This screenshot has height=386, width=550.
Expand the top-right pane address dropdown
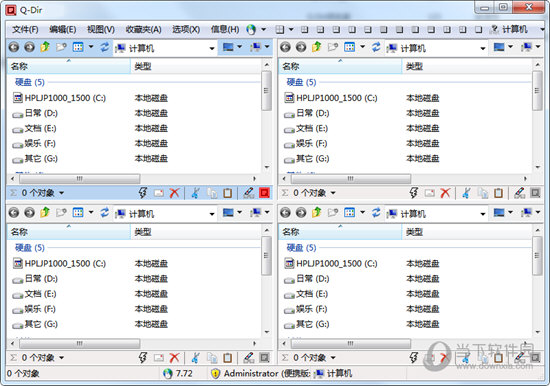[x=483, y=48]
